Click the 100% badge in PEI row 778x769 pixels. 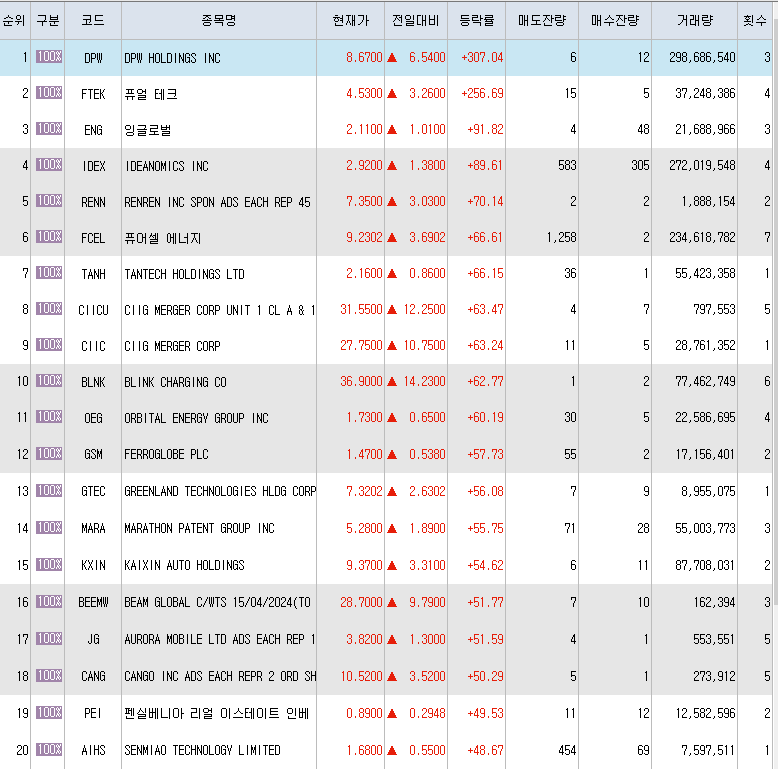[x=49, y=712]
